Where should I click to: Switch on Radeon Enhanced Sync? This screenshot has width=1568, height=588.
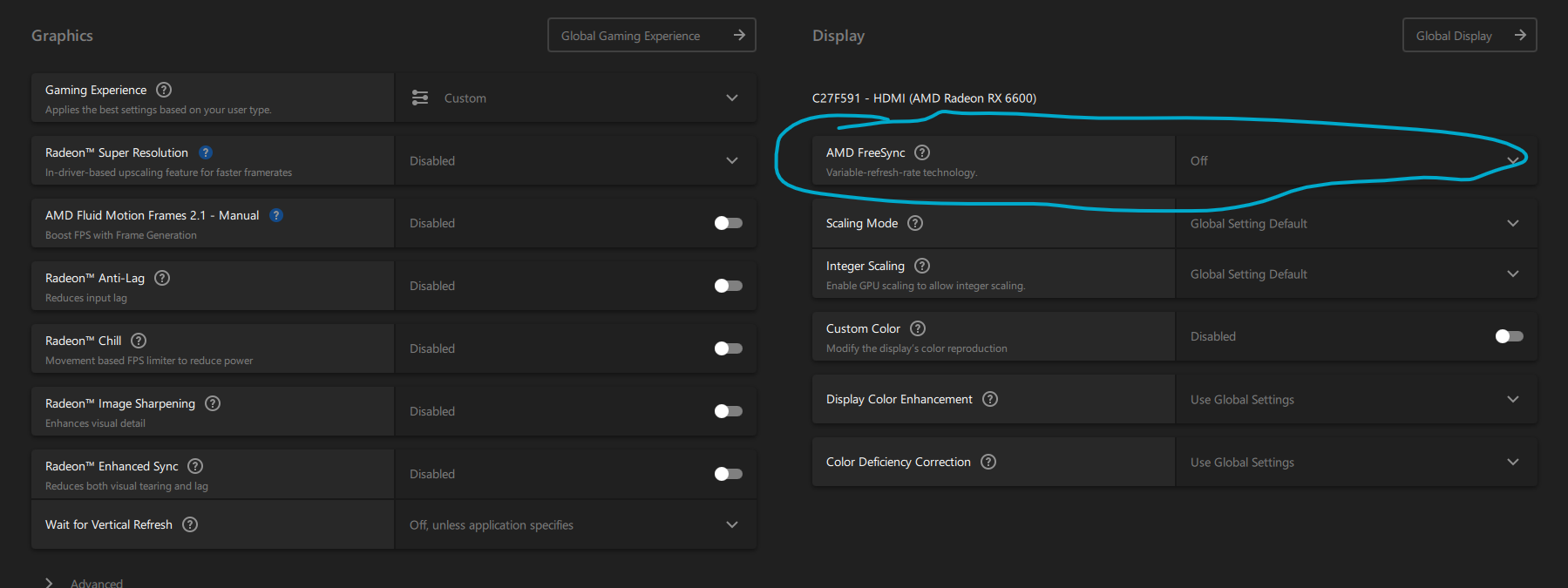729,474
